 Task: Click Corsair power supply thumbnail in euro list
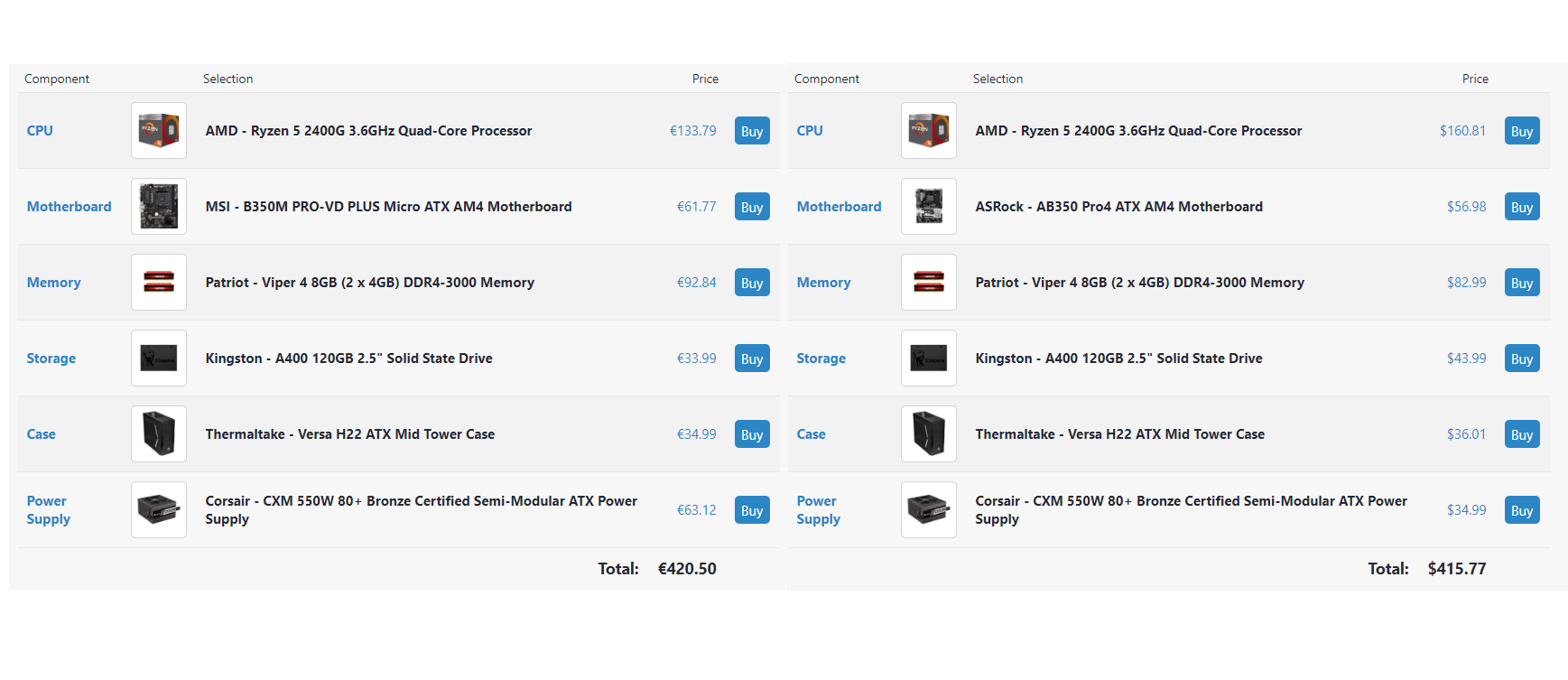coord(159,510)
